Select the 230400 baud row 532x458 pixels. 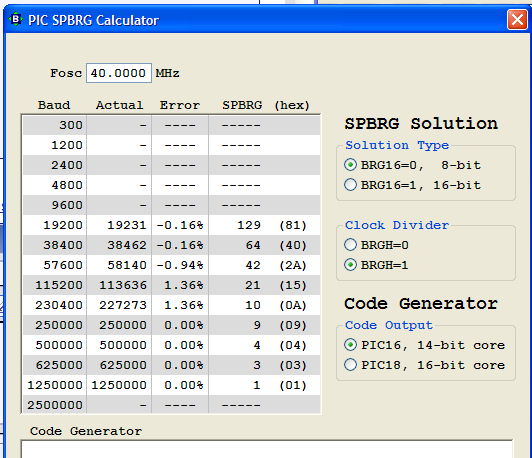(x=171, y=305)
